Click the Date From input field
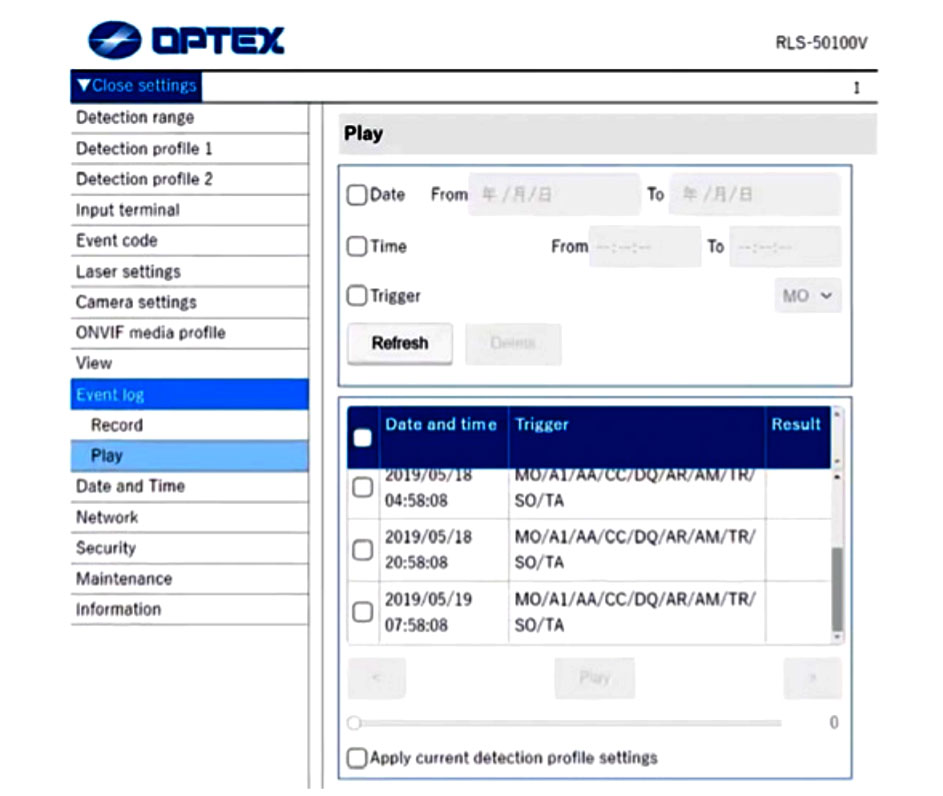Screen dimensions: 943x796 pyautogui.click(x=554, y=195)
